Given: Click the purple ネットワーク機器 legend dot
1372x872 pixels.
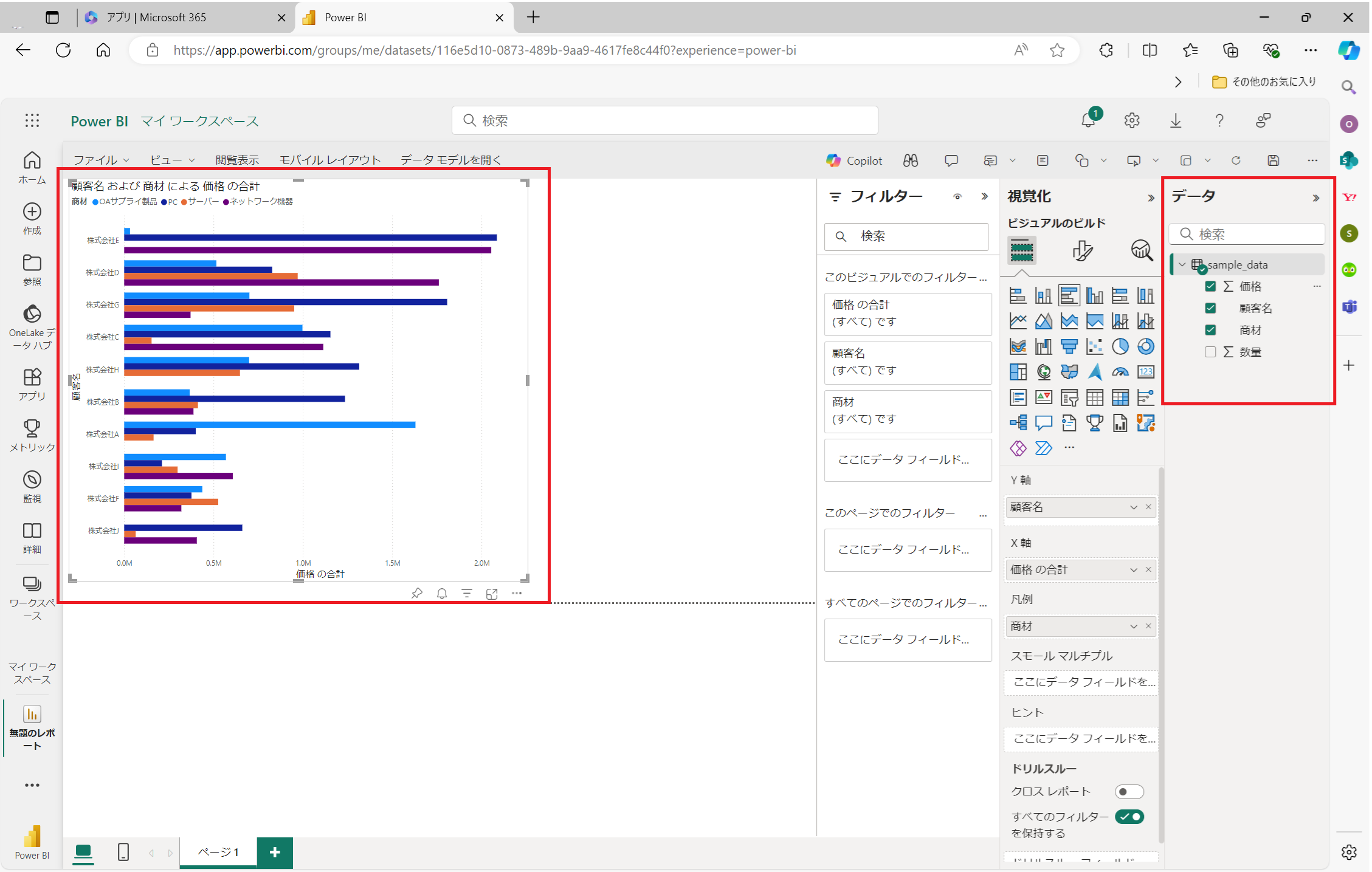Looking at the screenshot, I should (x=226, y=202).
